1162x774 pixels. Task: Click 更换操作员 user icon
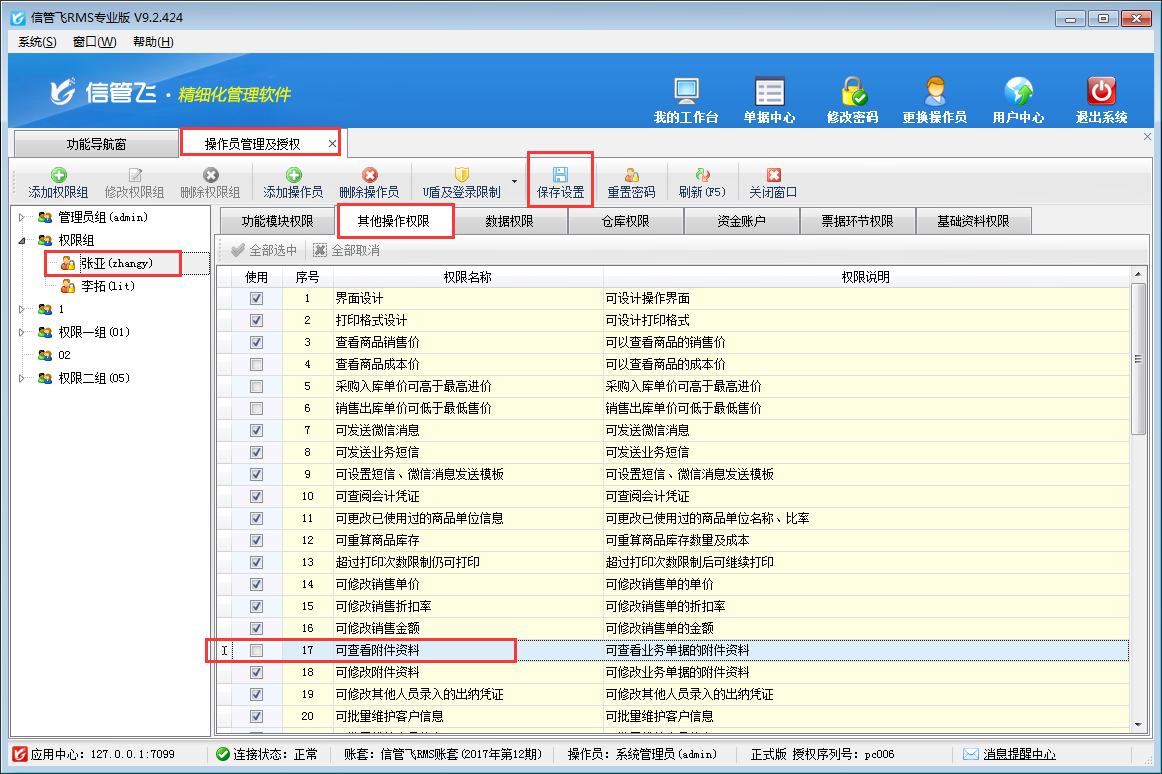click(x=934, y=92)
